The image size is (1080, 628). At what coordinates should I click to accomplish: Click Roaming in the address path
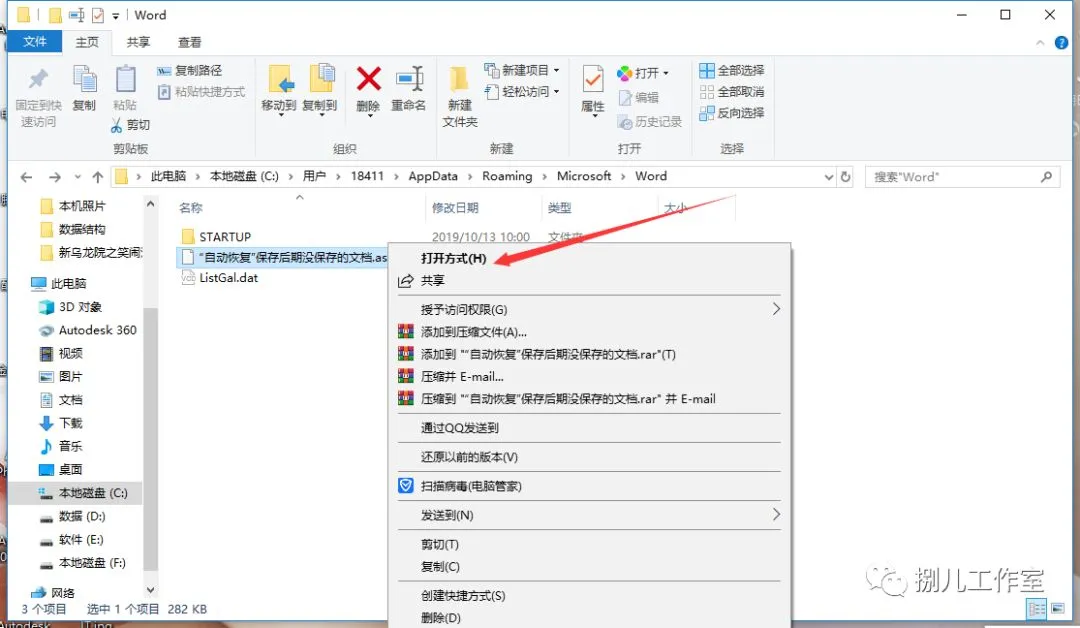coord(507,176)
